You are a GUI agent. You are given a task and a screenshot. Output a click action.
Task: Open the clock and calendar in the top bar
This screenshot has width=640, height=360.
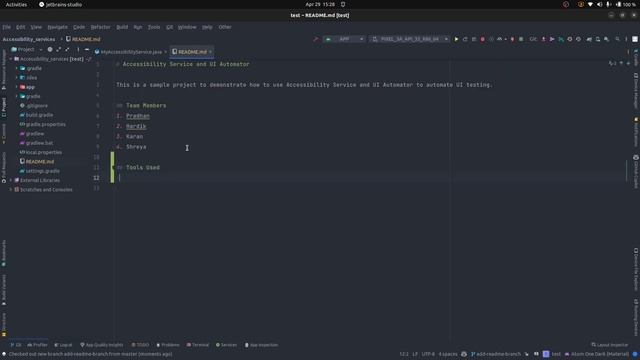[320, 4]
